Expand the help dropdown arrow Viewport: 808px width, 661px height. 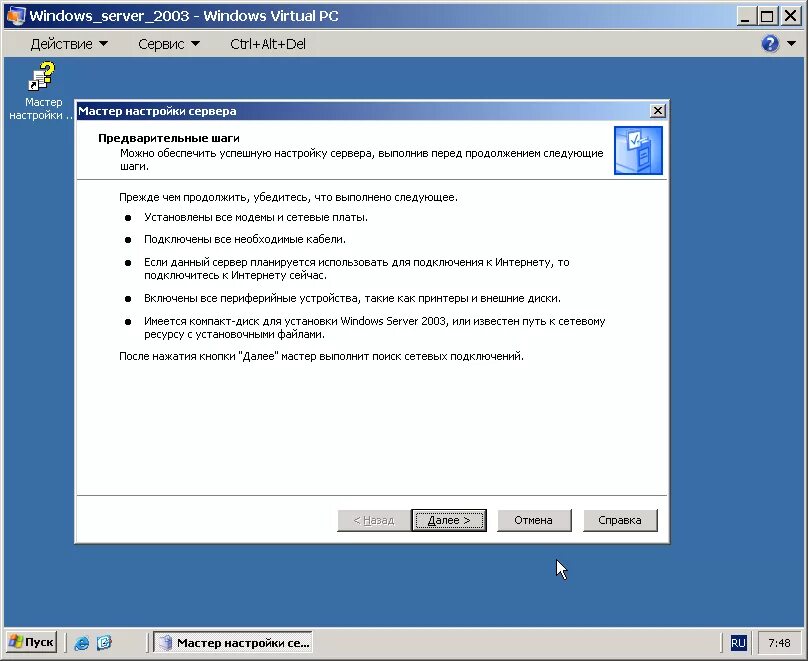click(792, 44)
